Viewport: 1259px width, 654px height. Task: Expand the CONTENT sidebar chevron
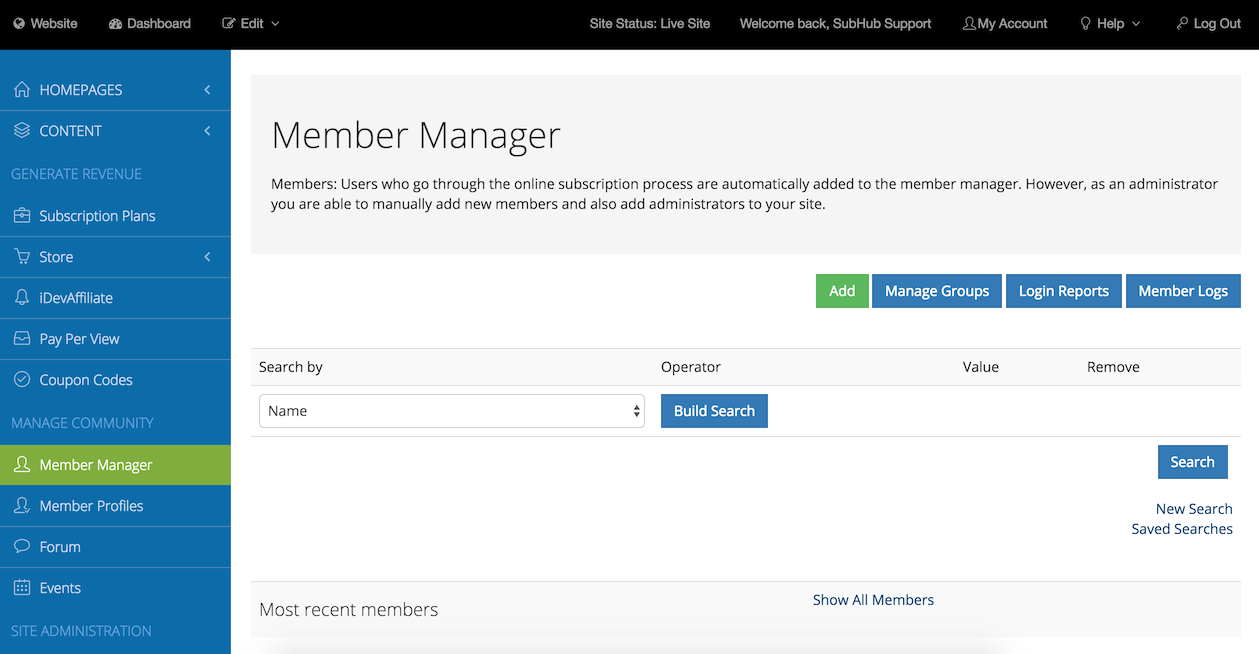point(207,131)
